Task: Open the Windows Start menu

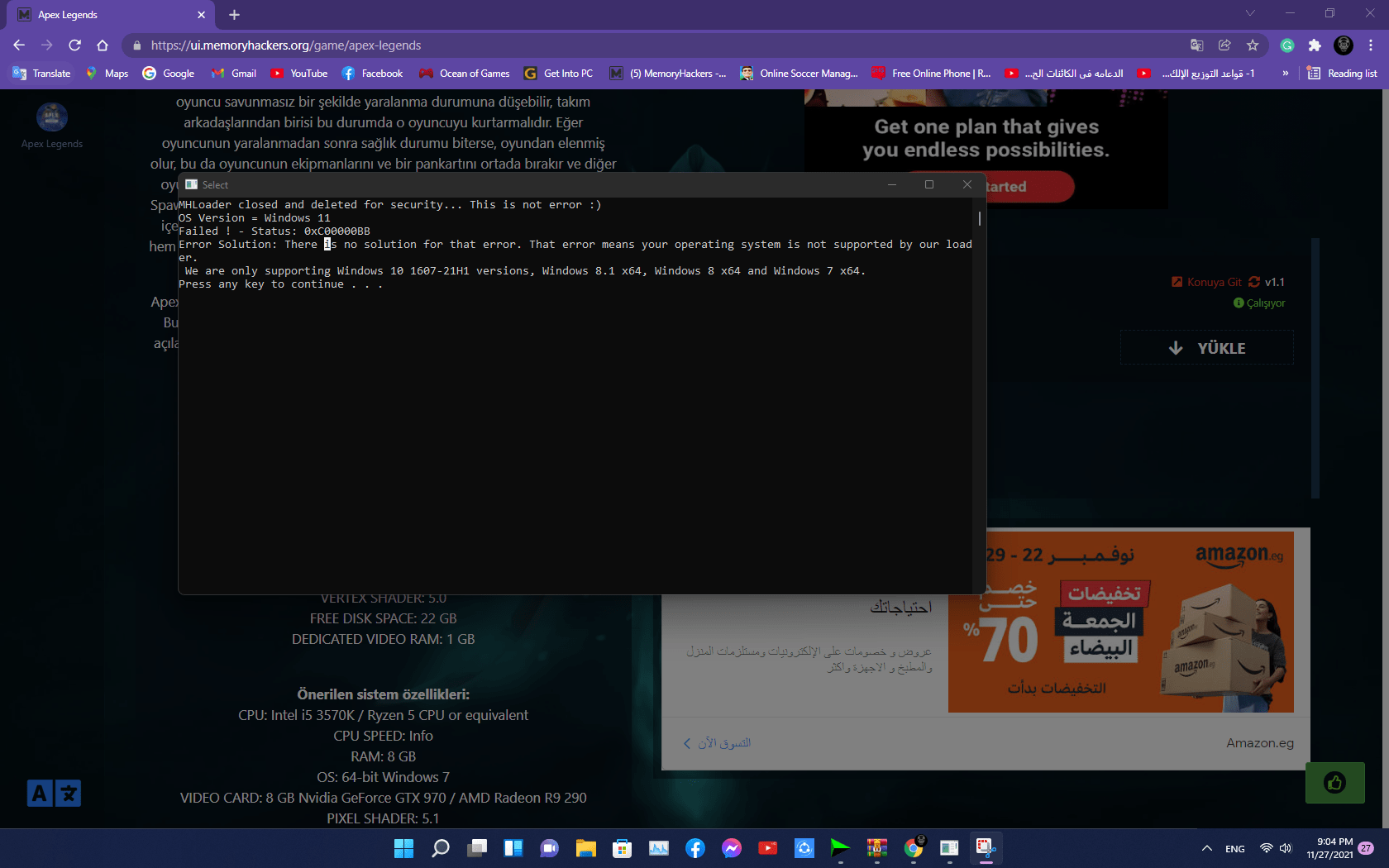Action: coord(403,848)
